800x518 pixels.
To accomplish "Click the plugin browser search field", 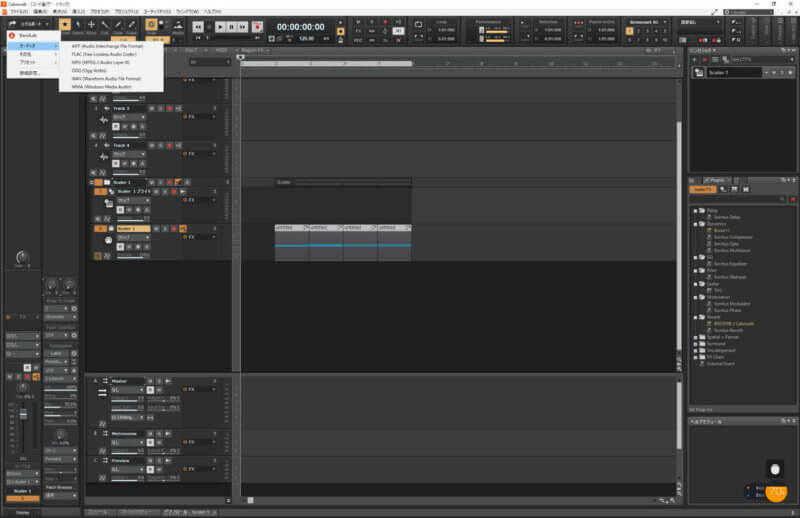I will point(737,199).
